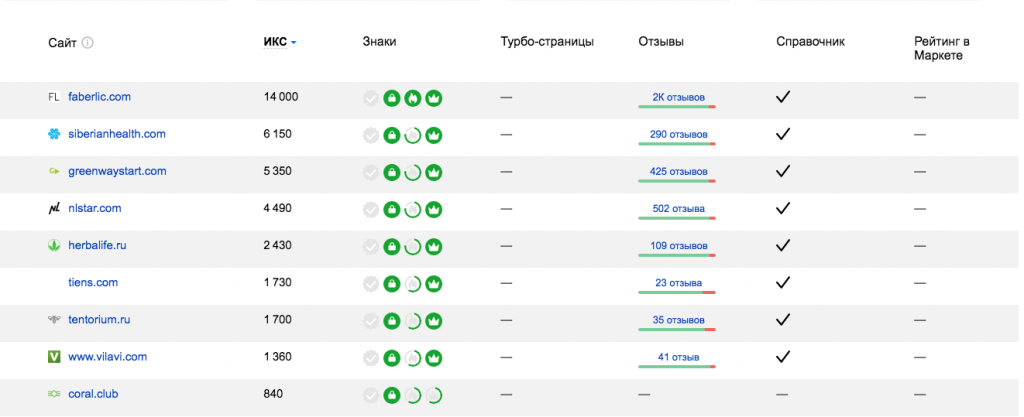The image size is (1024, 417).
Task: Click the Справочник checkmark for herbalife.ru
Action: pos(783,246)
